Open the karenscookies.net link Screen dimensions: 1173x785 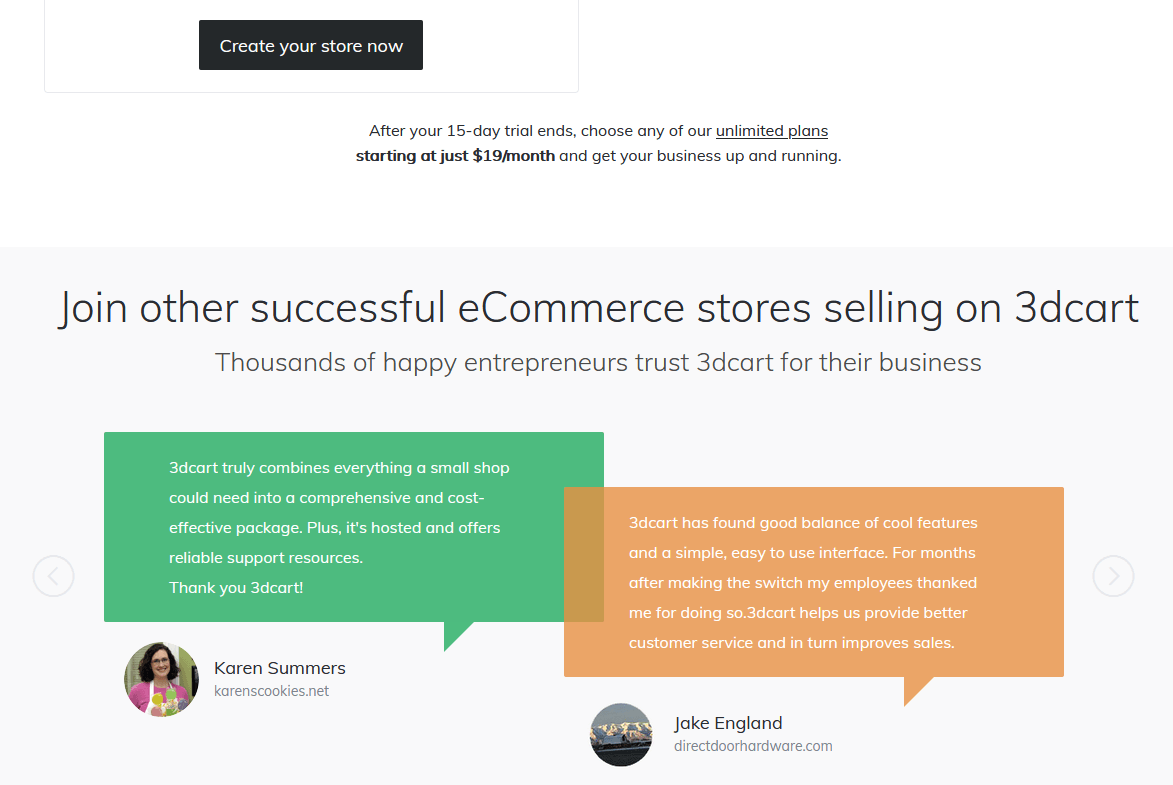tap(272, 691)
